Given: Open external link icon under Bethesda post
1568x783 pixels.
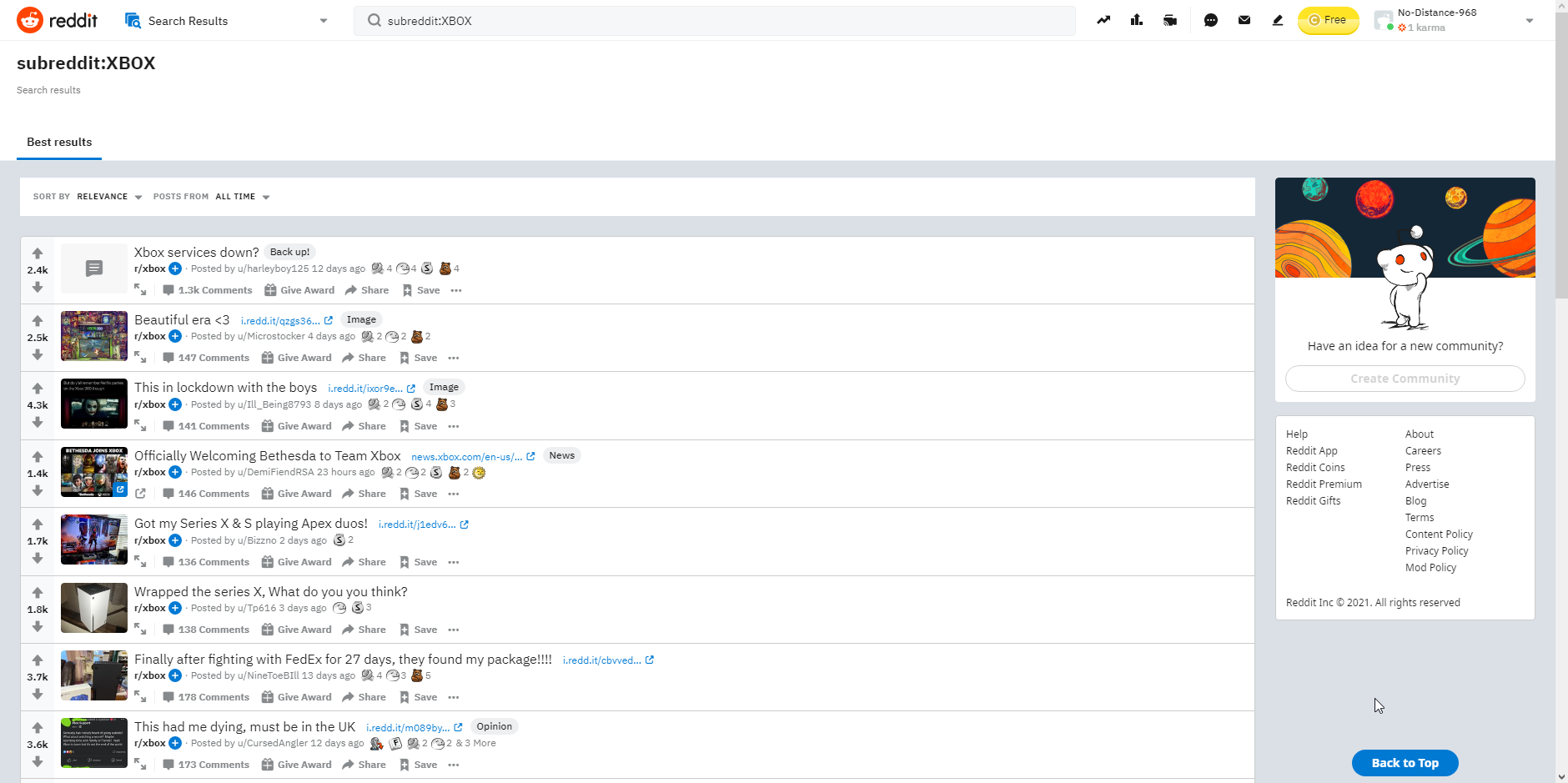Looking at the screenshot, I should click(140, 494).
